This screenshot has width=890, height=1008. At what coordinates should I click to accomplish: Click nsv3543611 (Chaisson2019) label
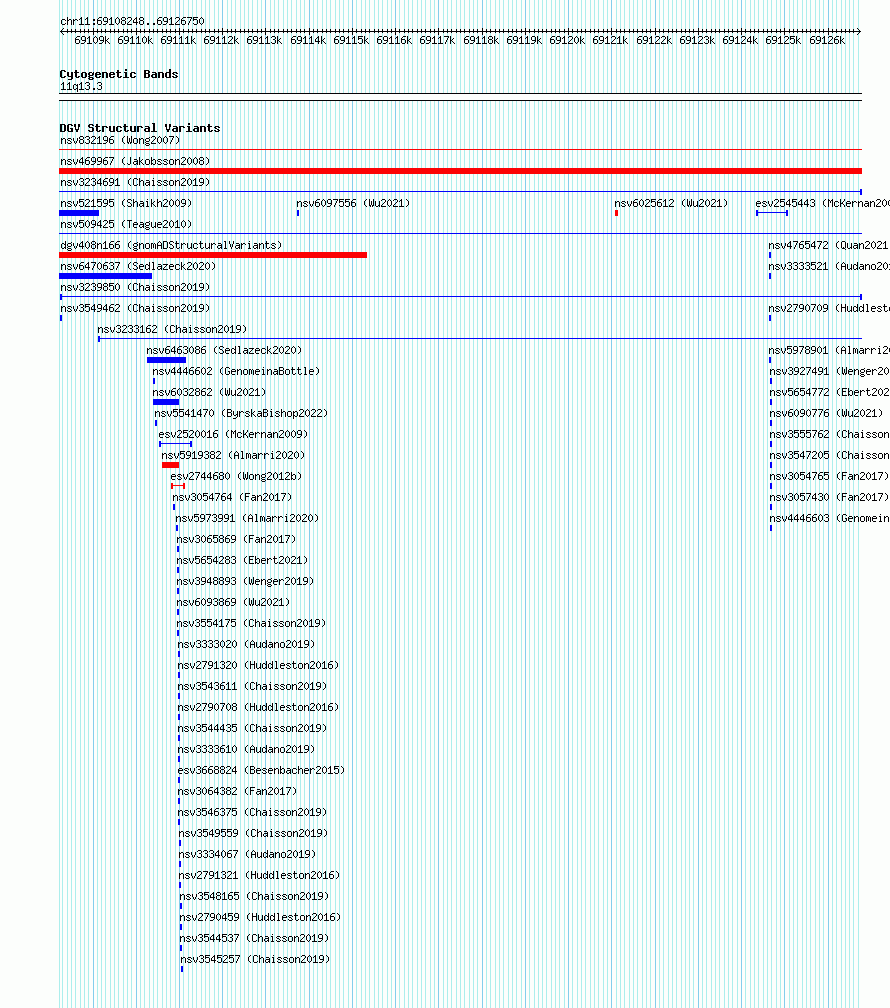(252, 687)
